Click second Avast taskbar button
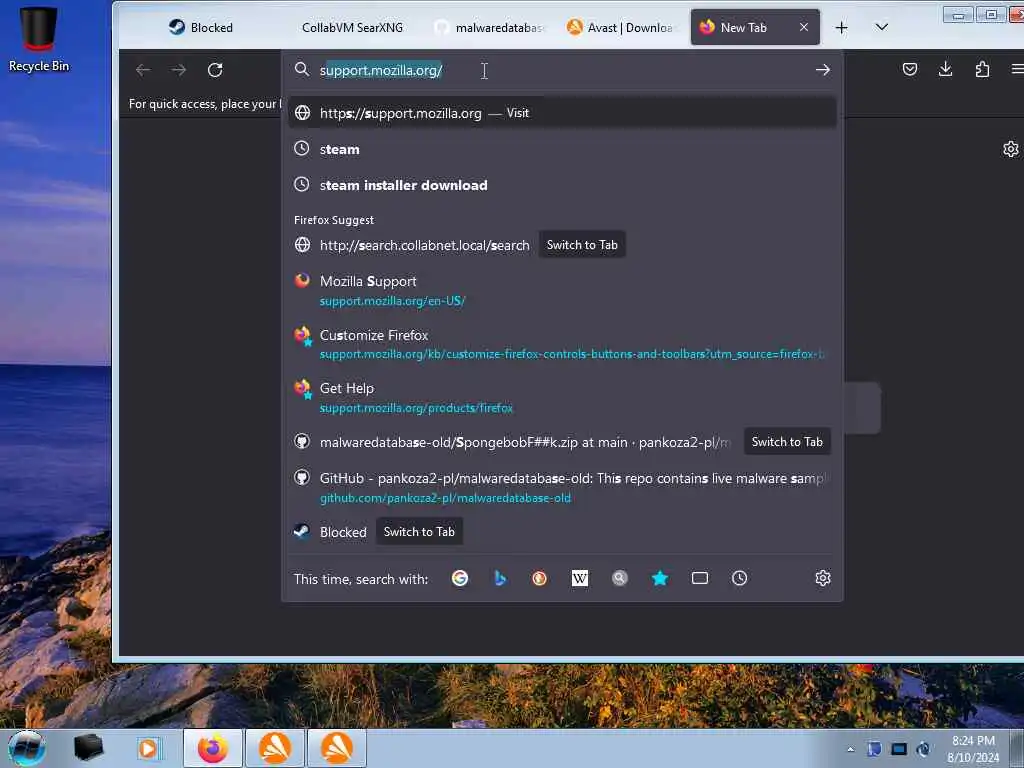Image resolution: width=1024 pixels, height=768 pixels. coord(336,748)
